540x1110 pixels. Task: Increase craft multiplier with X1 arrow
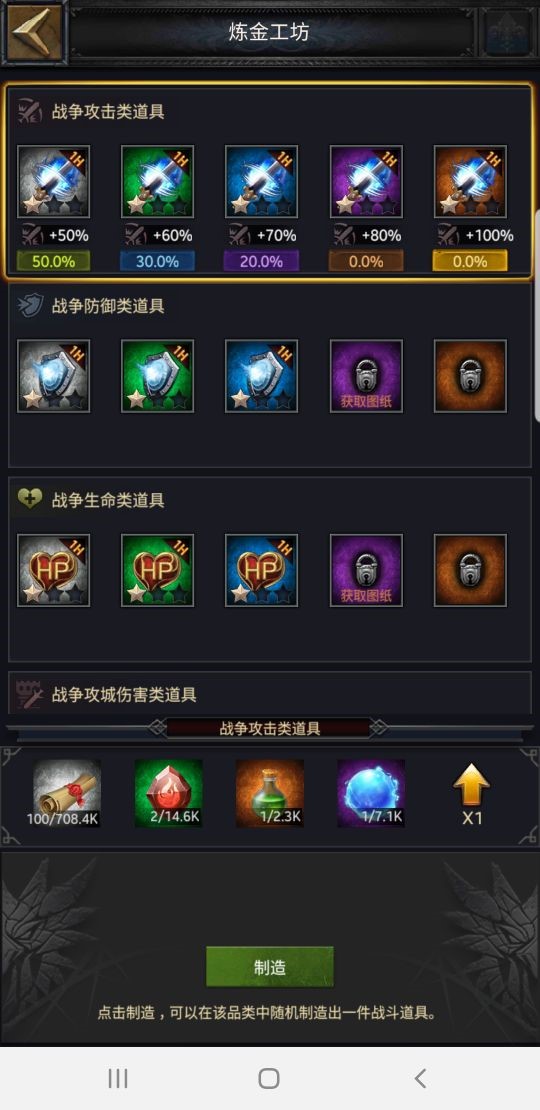point(471,794)
